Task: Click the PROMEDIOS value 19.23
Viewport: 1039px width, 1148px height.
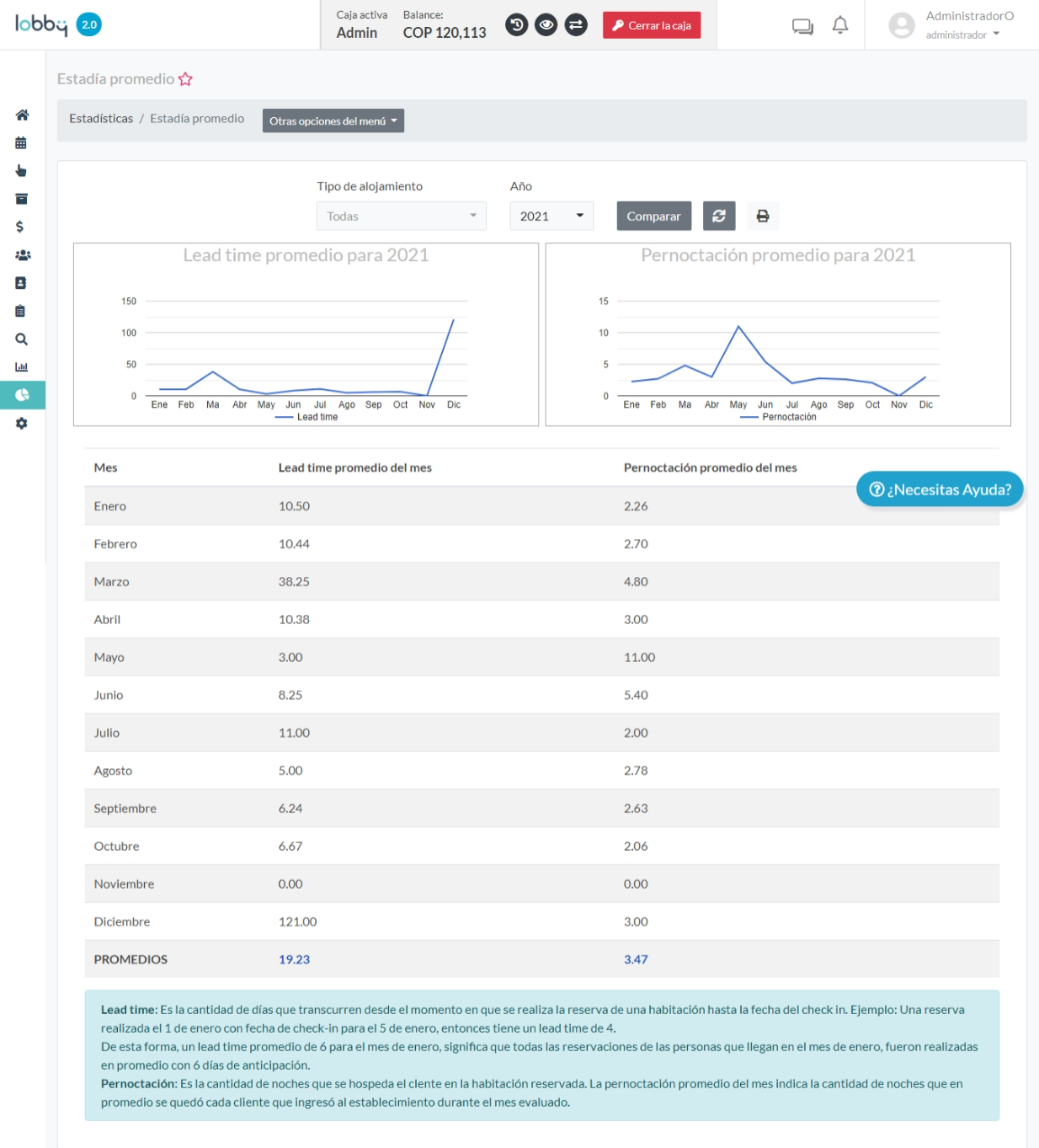Action: tap(294, 959)
